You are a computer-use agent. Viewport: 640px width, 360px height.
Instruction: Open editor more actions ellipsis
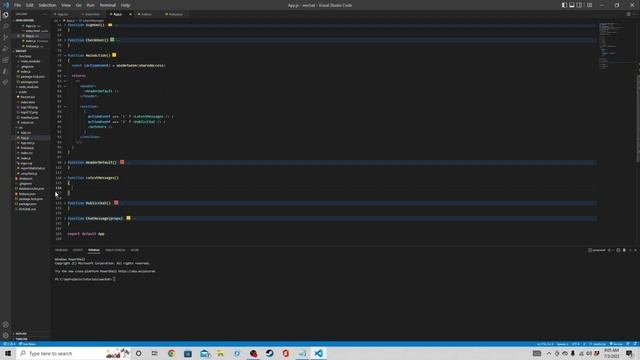[x=635, y=14]
